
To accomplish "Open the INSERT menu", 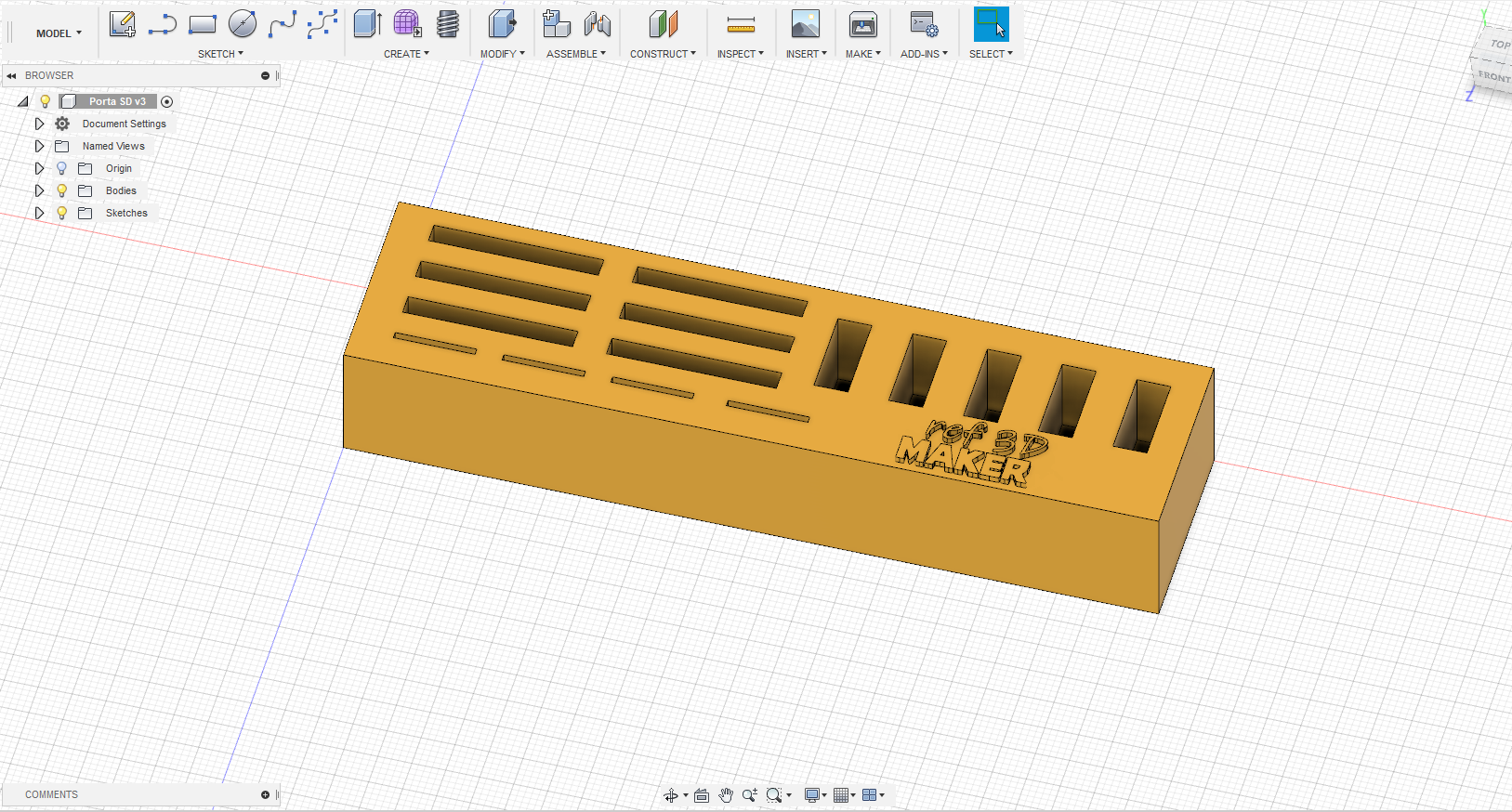I will 806,54.
